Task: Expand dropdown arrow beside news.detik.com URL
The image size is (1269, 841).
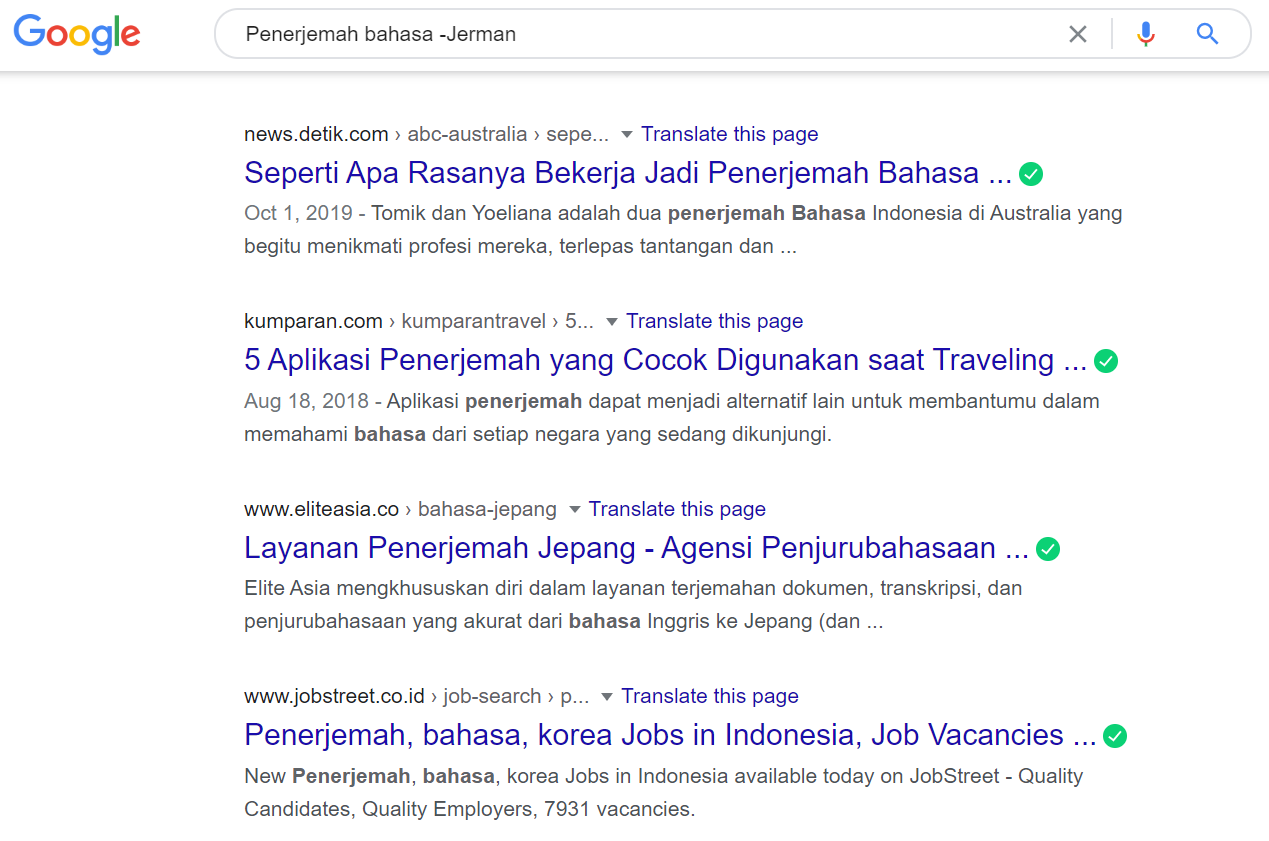Action: 627,135
